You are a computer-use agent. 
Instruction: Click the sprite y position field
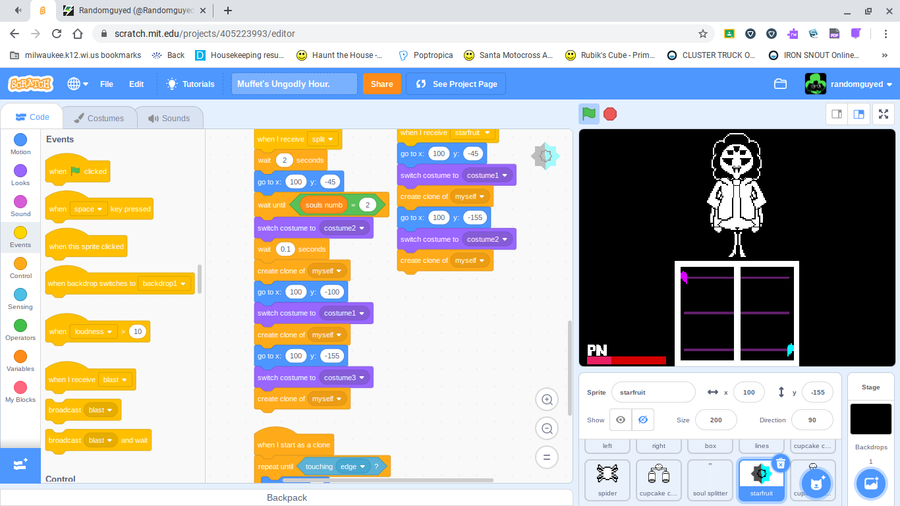(817, 392)
